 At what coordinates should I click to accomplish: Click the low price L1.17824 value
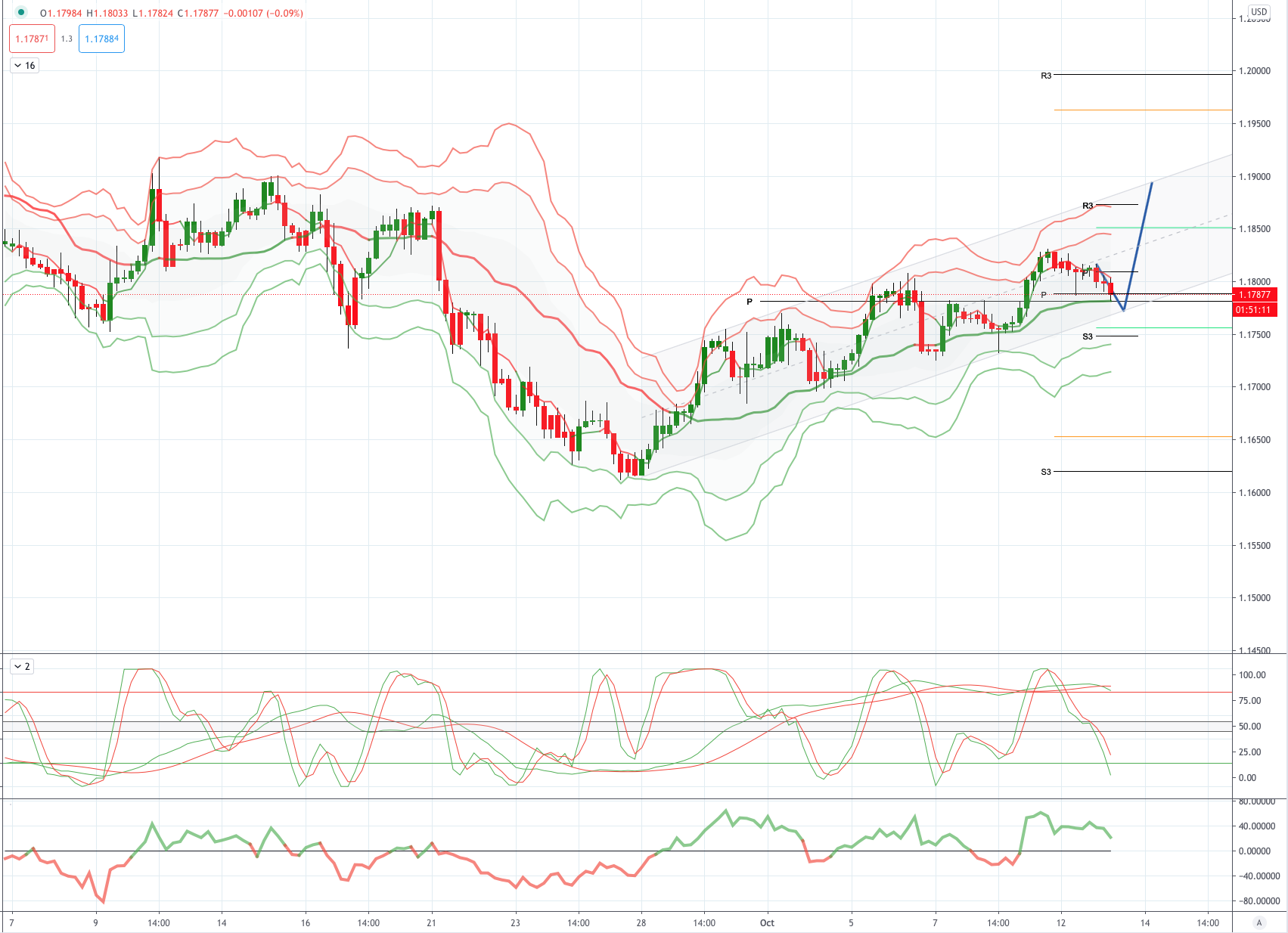pos(154,13)
